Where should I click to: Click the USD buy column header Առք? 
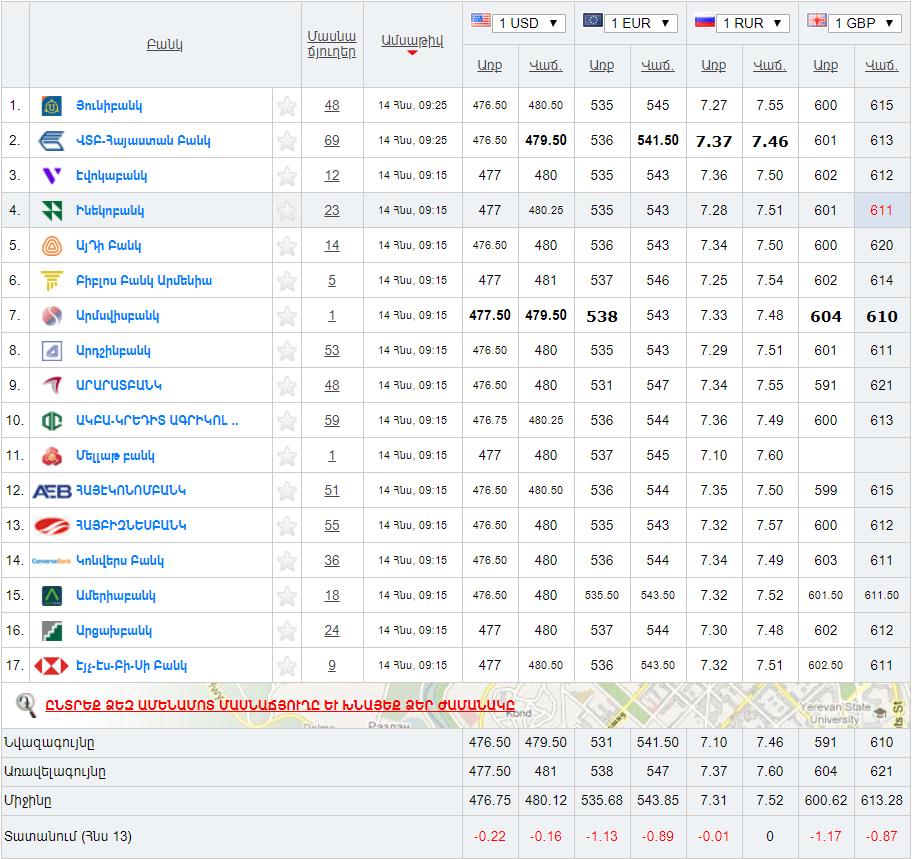489,65
